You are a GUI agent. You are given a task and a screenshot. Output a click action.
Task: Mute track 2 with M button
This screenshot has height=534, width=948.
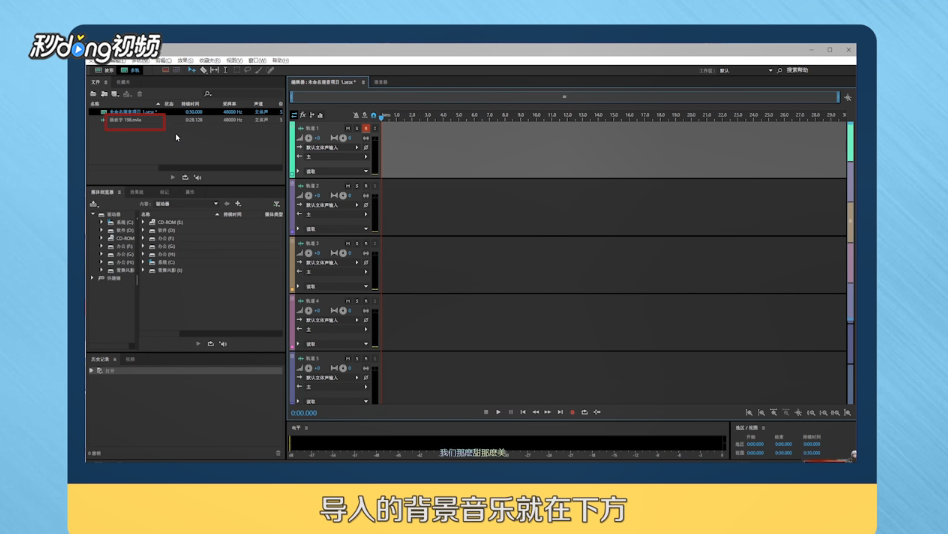click(348, 186)
